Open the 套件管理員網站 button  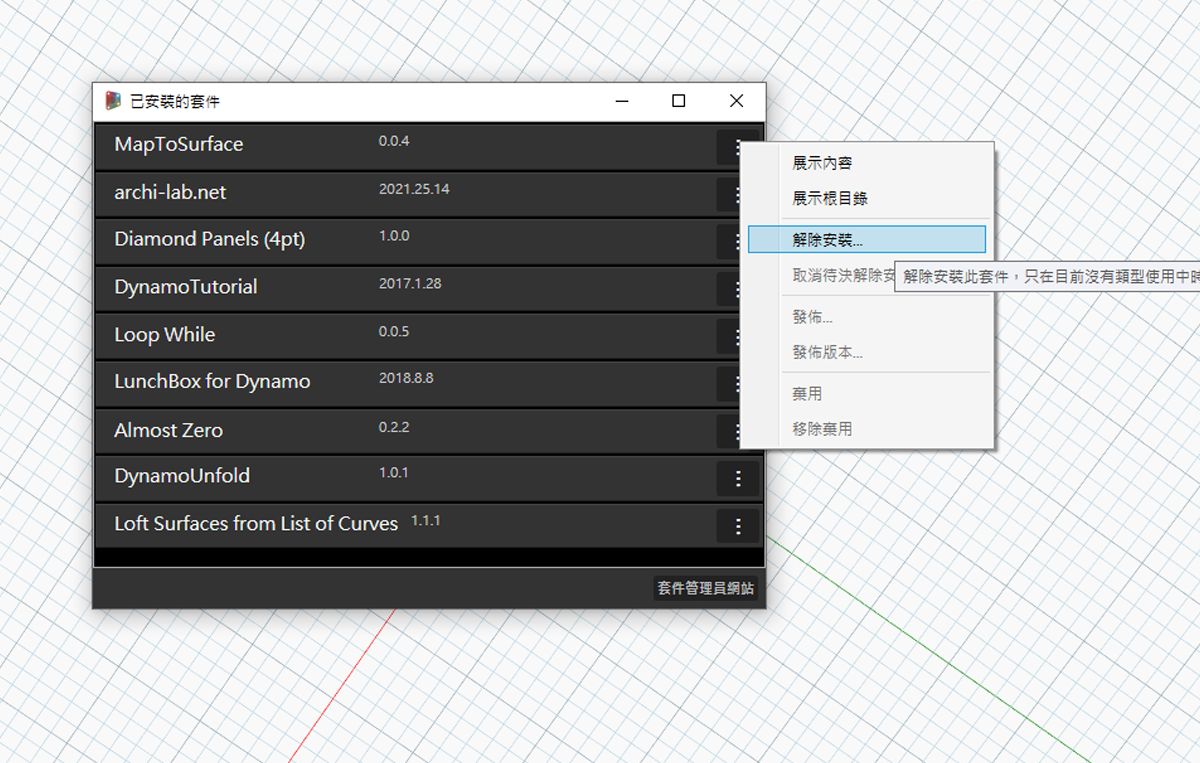tap(706, 589)
